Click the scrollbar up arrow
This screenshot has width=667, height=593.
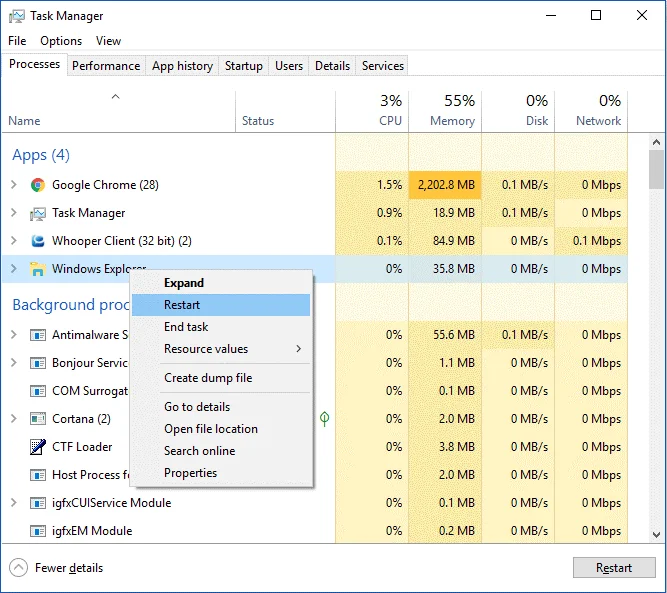coord(656,143)
